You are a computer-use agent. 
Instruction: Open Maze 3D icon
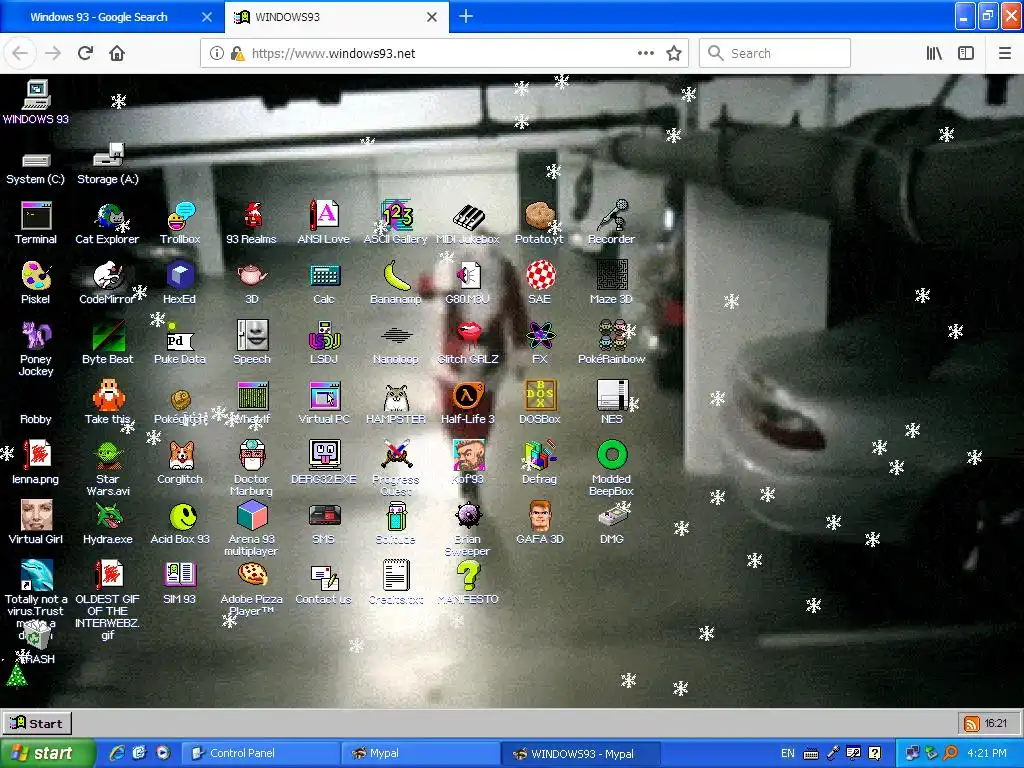(x=611, y=283)
